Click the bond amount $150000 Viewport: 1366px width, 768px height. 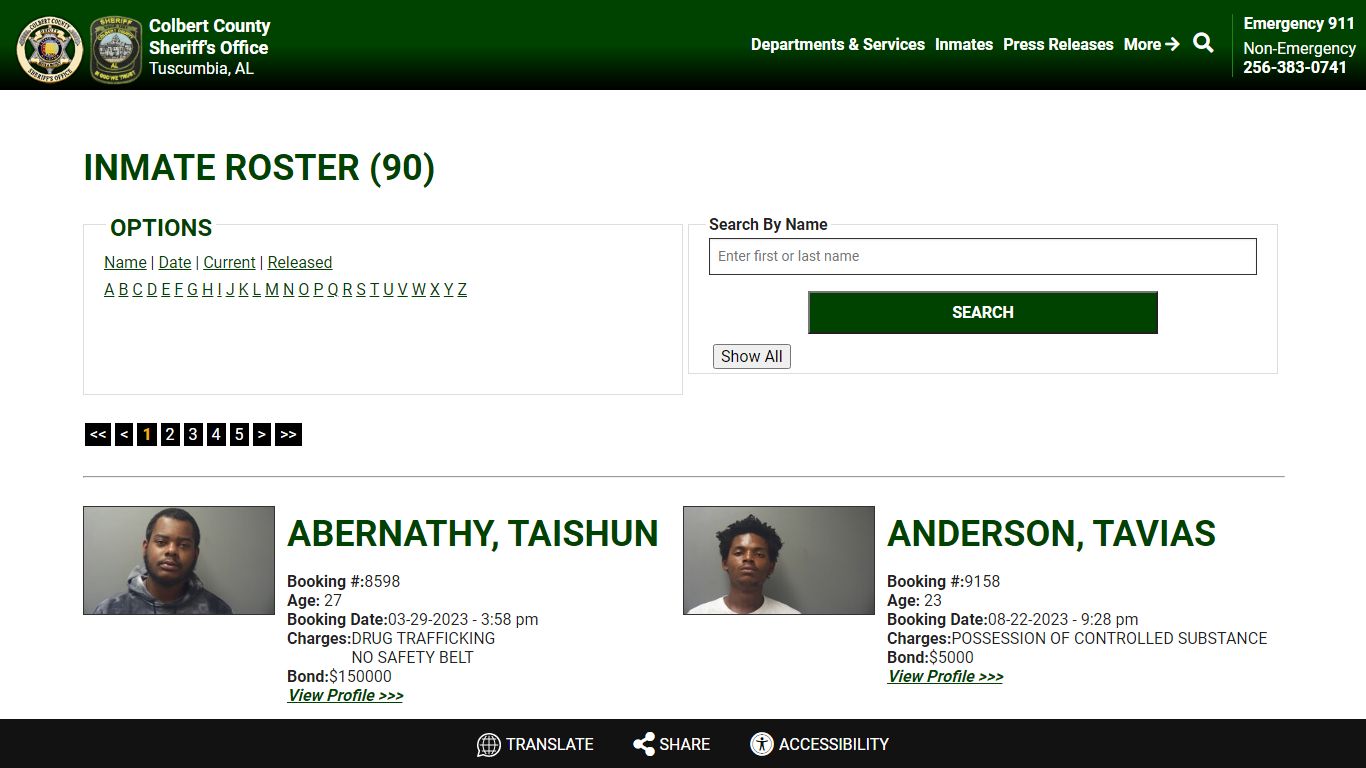[x=360, y=676]
